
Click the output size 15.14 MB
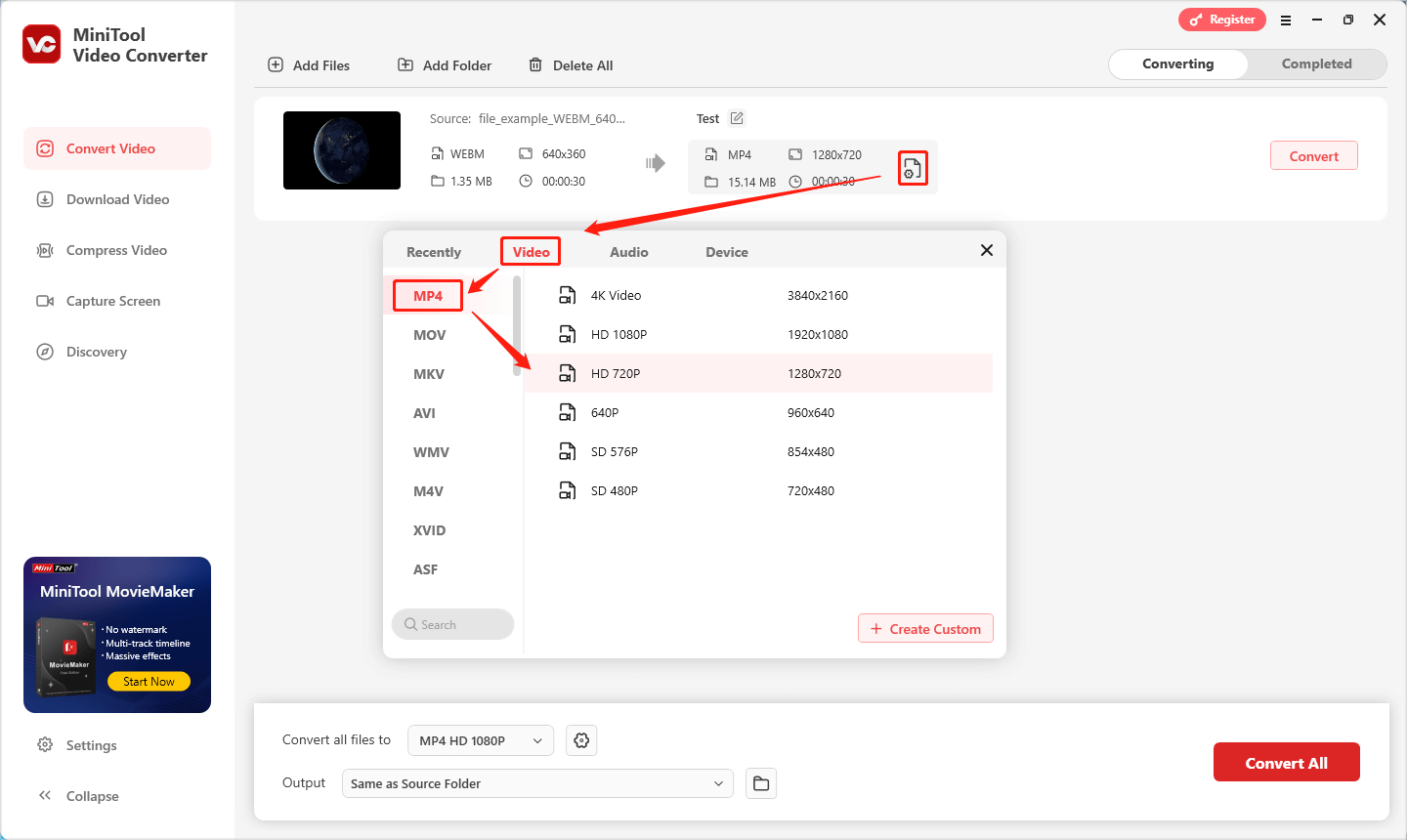click(x=751, y=183)
